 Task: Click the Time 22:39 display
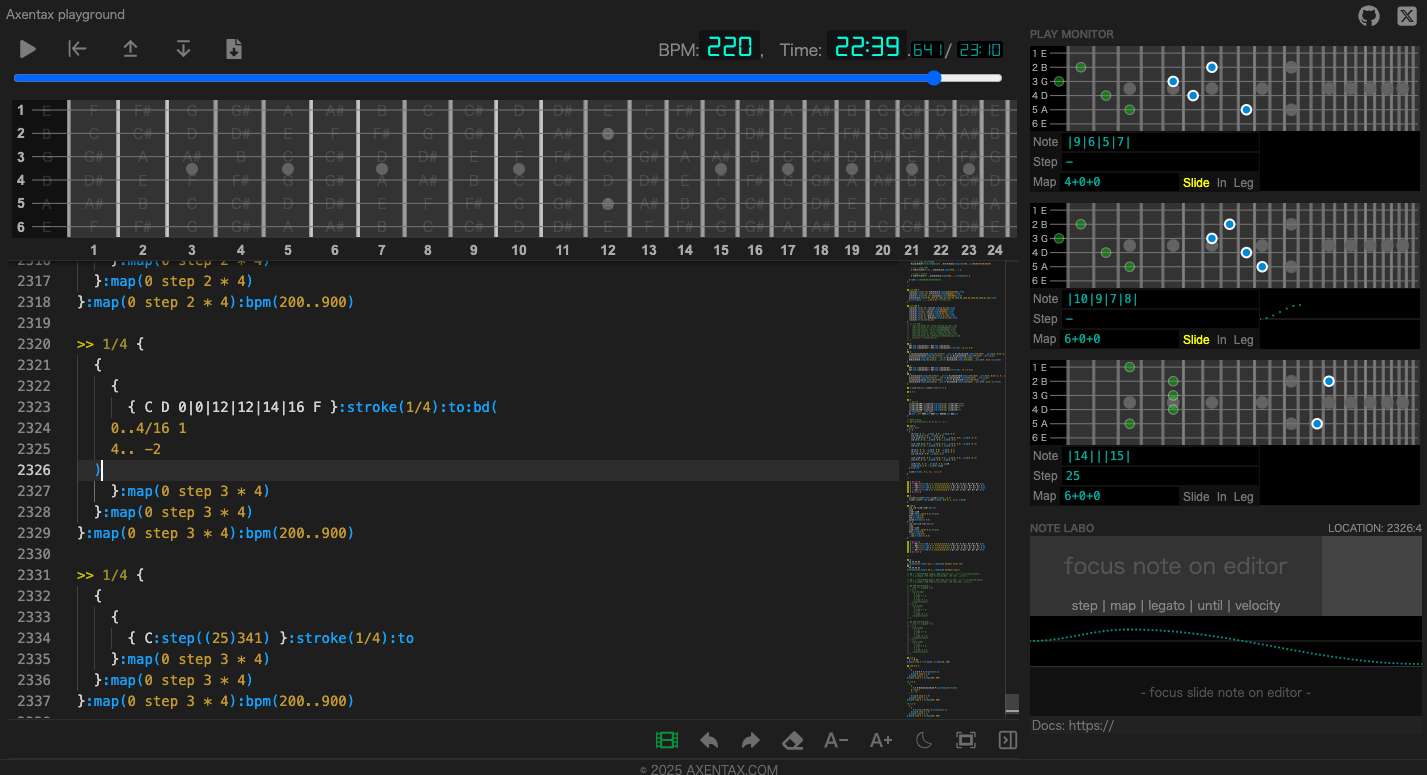(x=868, y=47)
